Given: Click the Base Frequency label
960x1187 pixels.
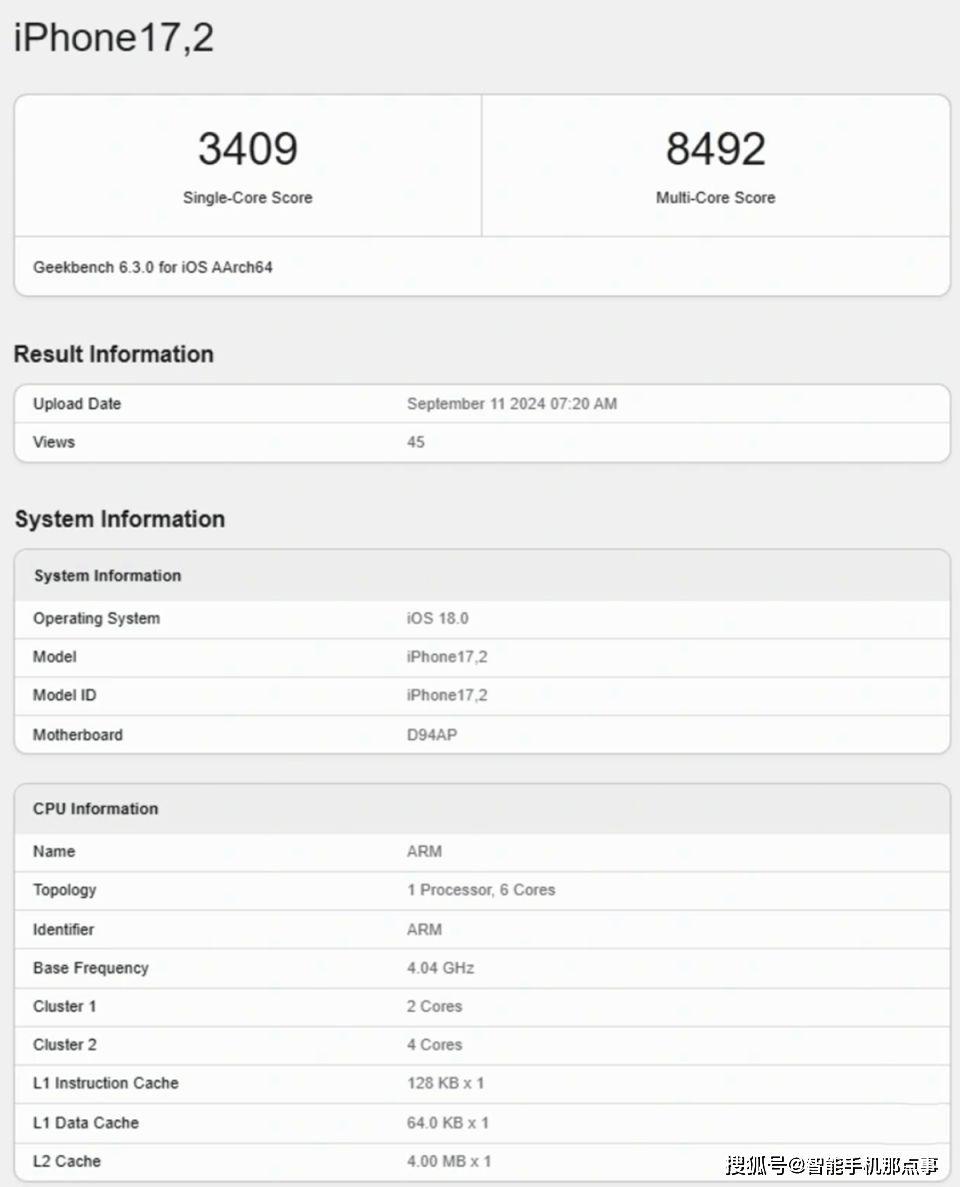Looking at the screenshot, I should click(x=91, y=968).
